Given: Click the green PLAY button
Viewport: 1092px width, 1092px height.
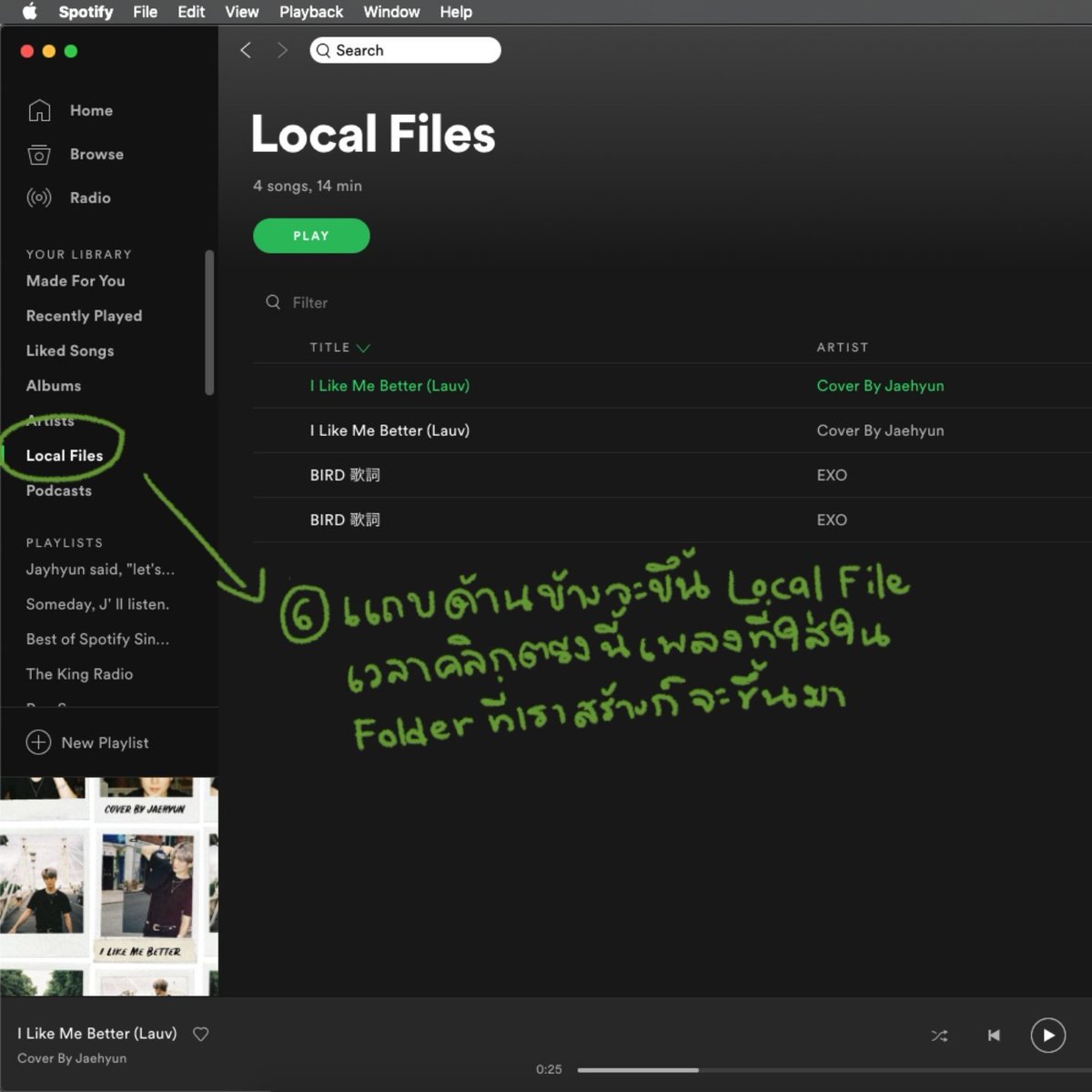Looking at the screenshot, I should (x=311, y=236).
